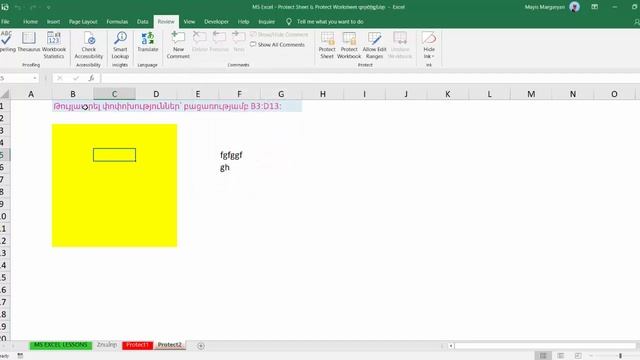This screenshot has width=640, height=360.
Task: Open Smart Lookup
Action: tap(120, 45)
